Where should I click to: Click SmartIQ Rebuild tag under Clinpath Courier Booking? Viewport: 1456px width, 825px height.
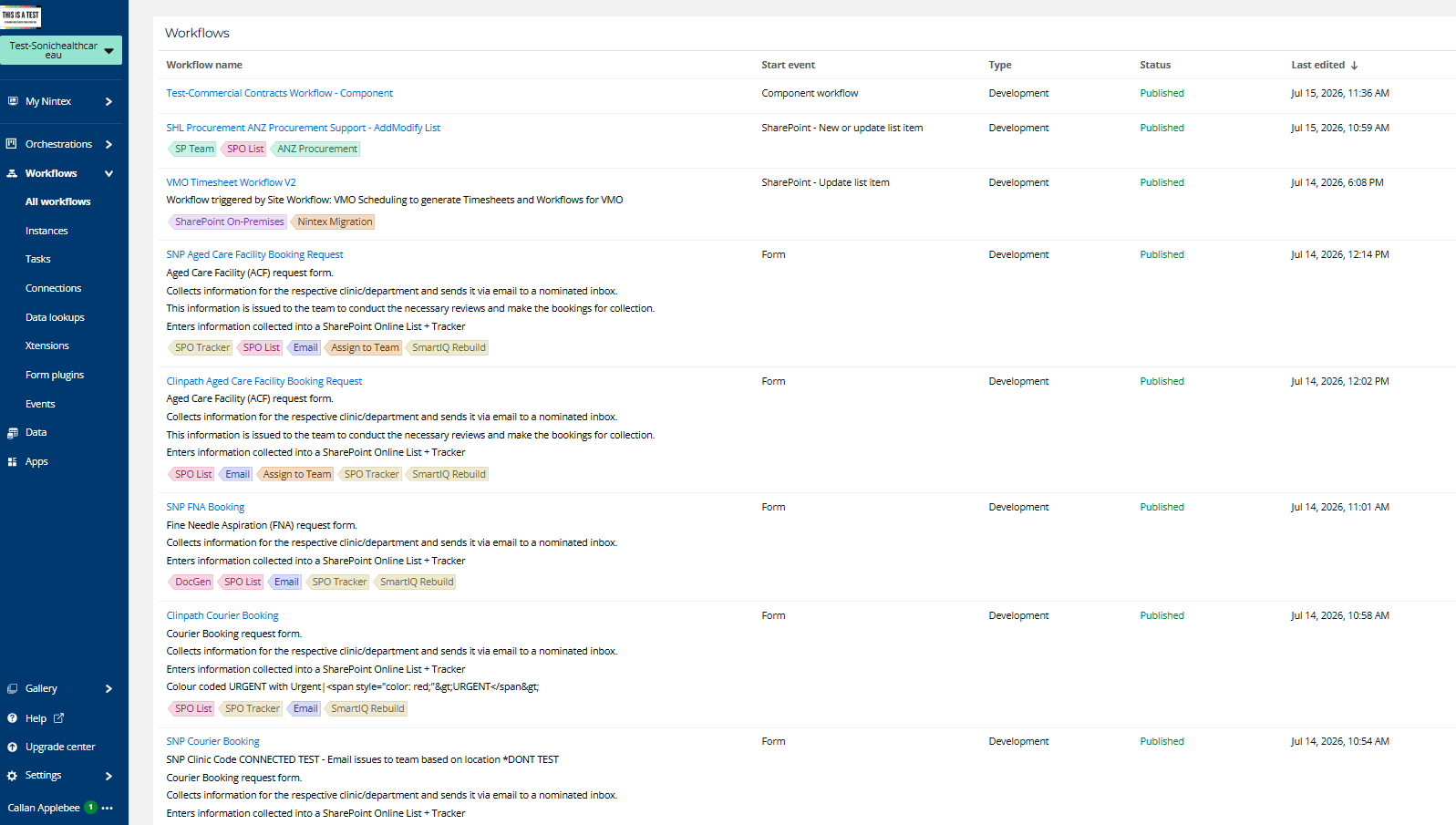[366, 709]
